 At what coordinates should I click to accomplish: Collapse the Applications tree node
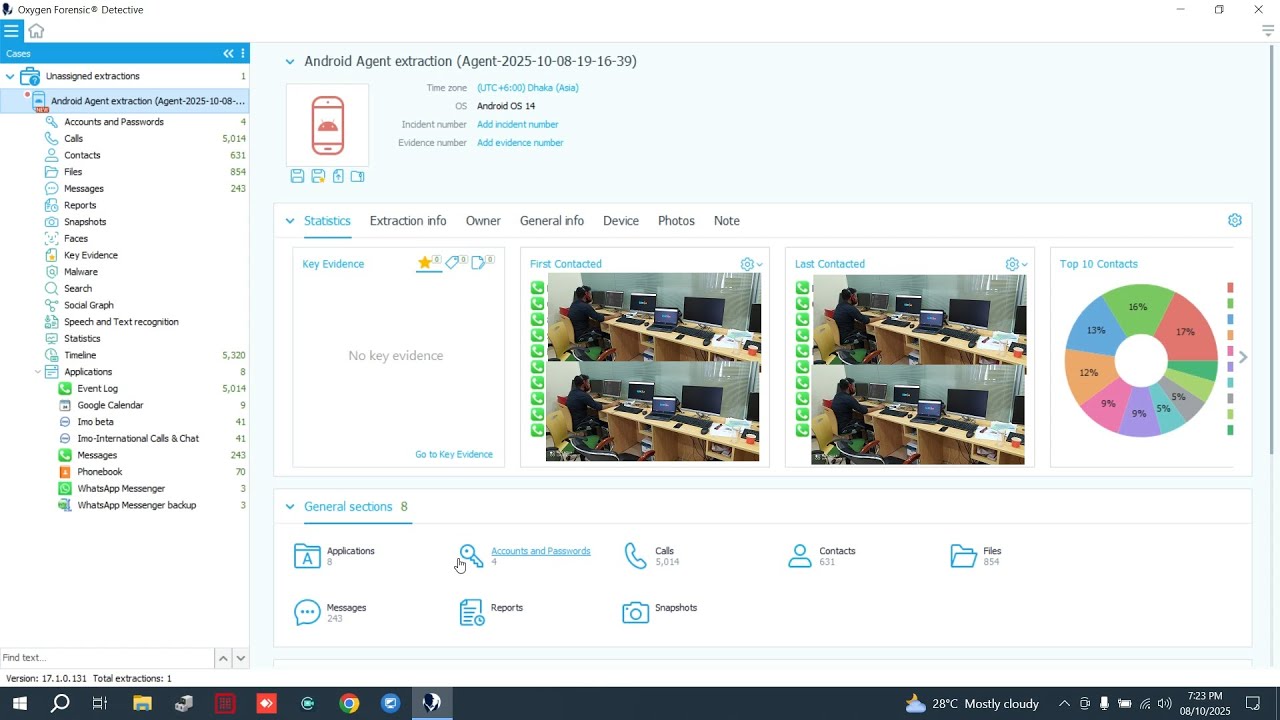(38, 372)
